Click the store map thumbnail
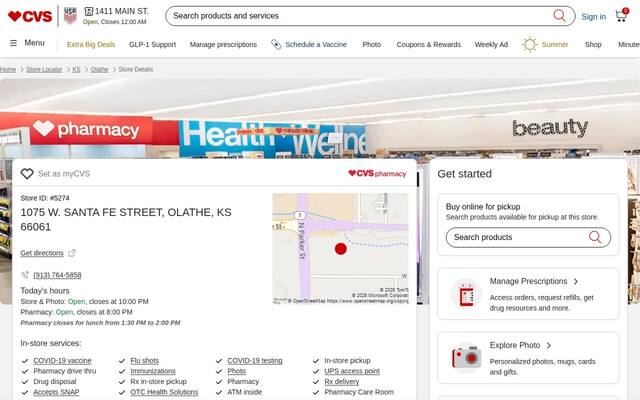Image resolution: width=640 pixels, height=400 pixels. click(340, 249)
